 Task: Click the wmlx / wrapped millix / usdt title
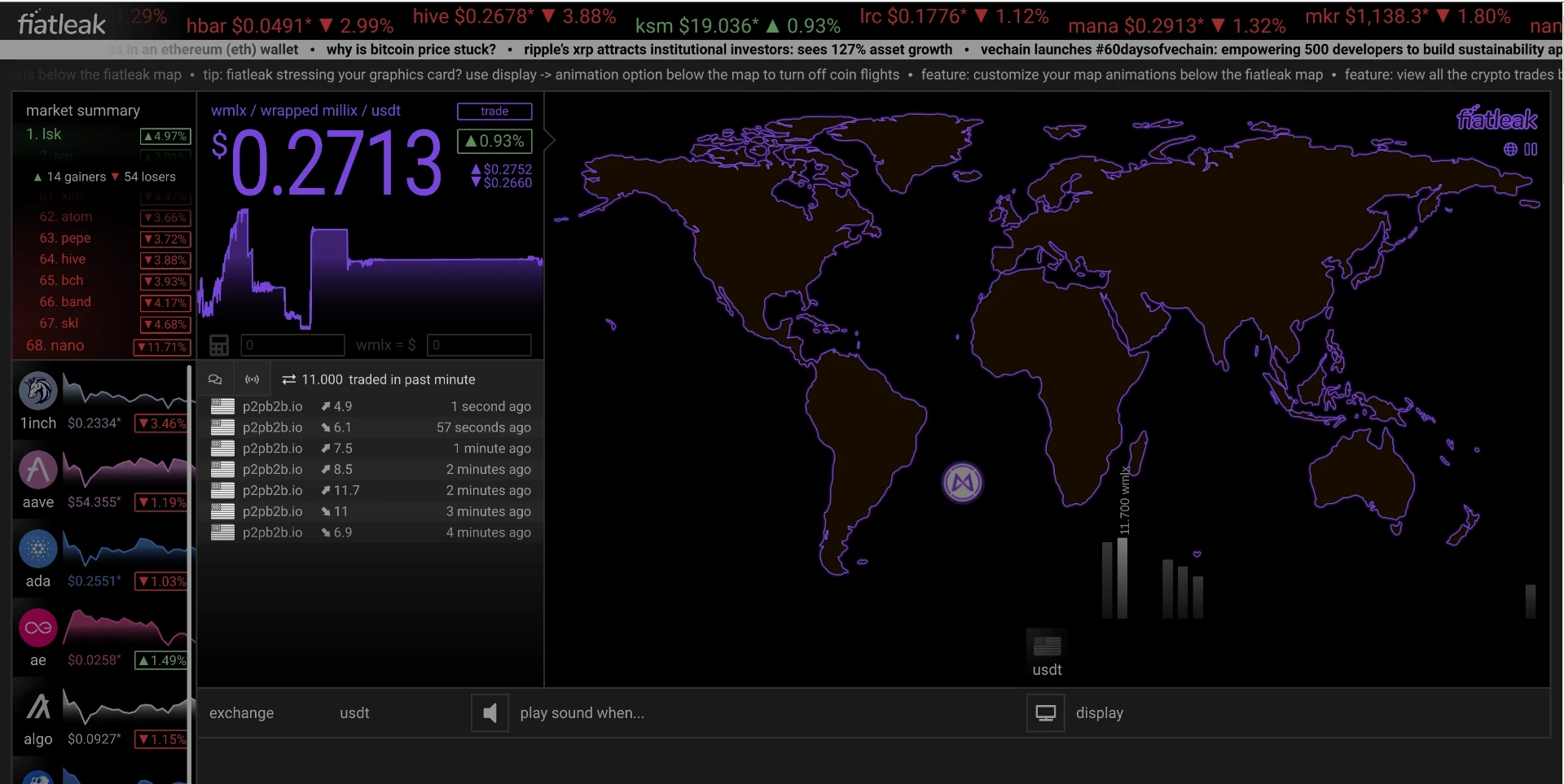click(305, 111)
